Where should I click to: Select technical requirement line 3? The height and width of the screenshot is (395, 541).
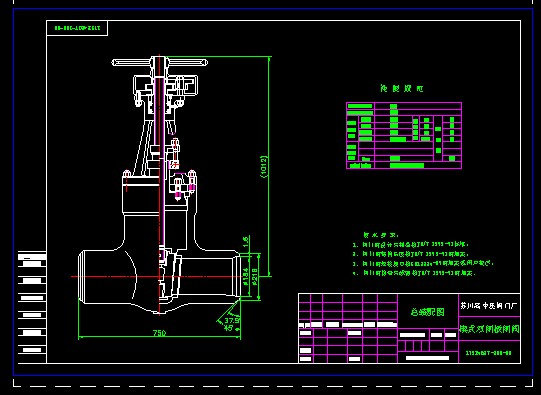tap(423, 263)
